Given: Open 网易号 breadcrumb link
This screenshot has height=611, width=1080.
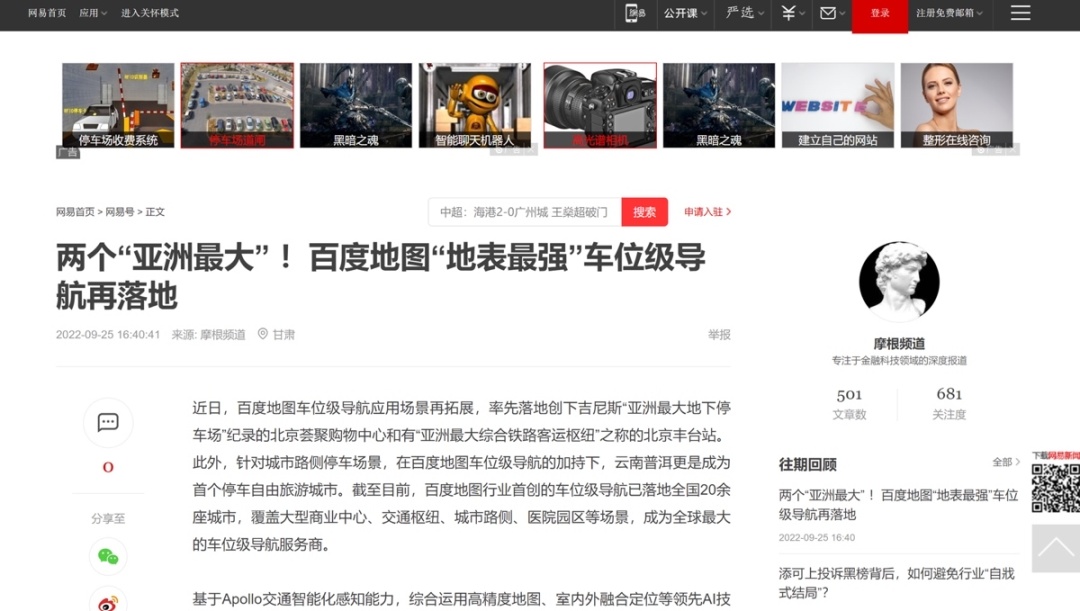Looking at the screenshot, I should click(x=120, y=212).
